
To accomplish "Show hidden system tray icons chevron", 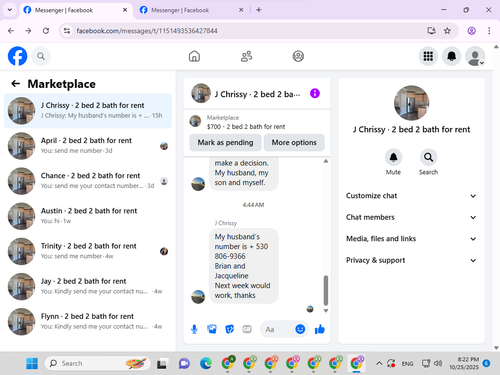I will [379, 363].
